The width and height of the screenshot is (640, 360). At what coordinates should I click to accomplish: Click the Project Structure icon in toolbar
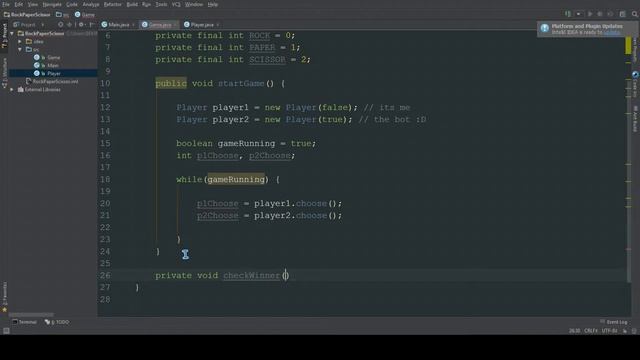pyautogui.click(x=622, y=14)
